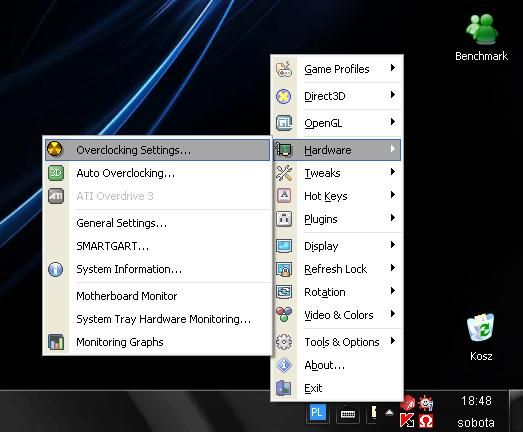
Task: Open Motherboard Monitor menu entry
Action: pyautogui.click(x=157, y=296)
